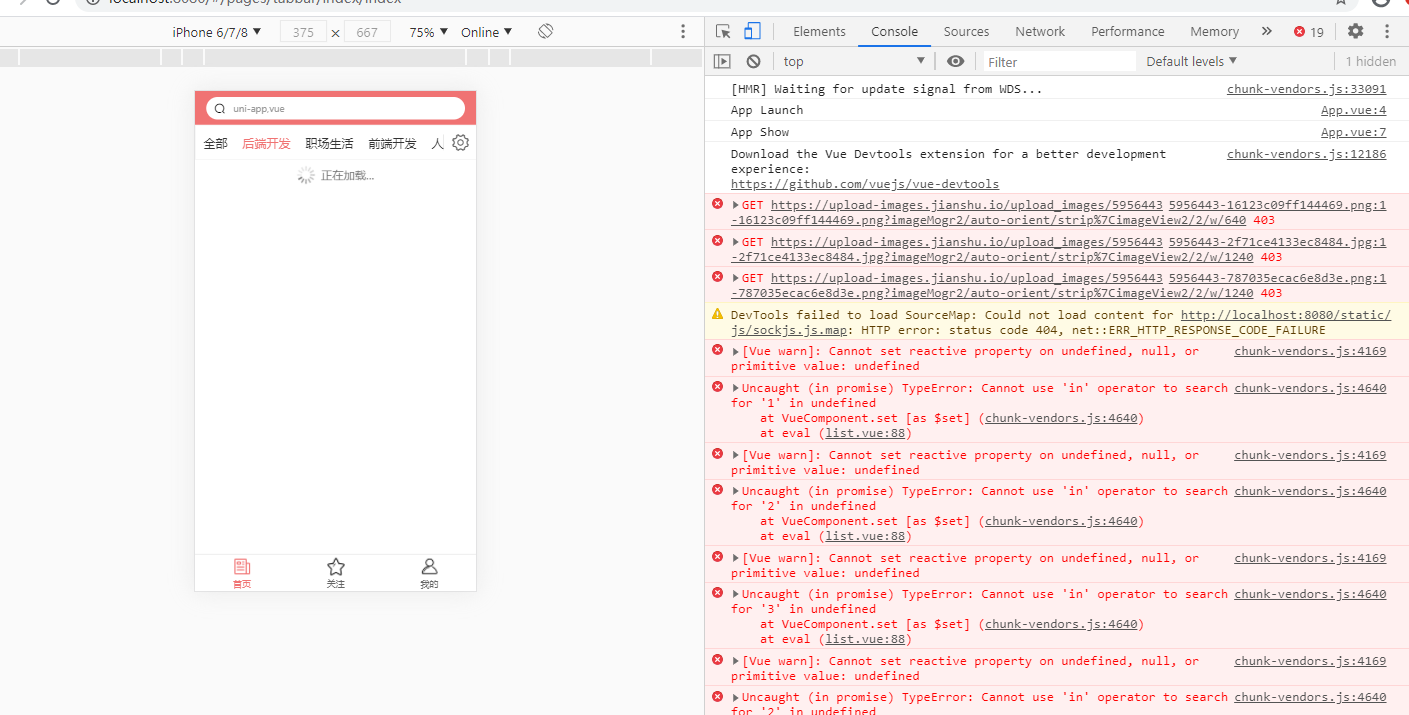Open DevTools more options menu

point(1387,31)
